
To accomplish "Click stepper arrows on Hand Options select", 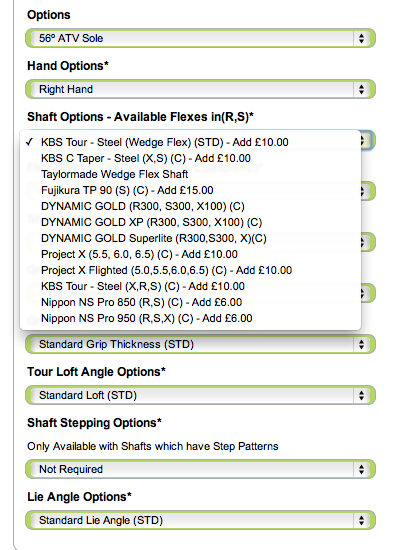I will click(361, 89).
